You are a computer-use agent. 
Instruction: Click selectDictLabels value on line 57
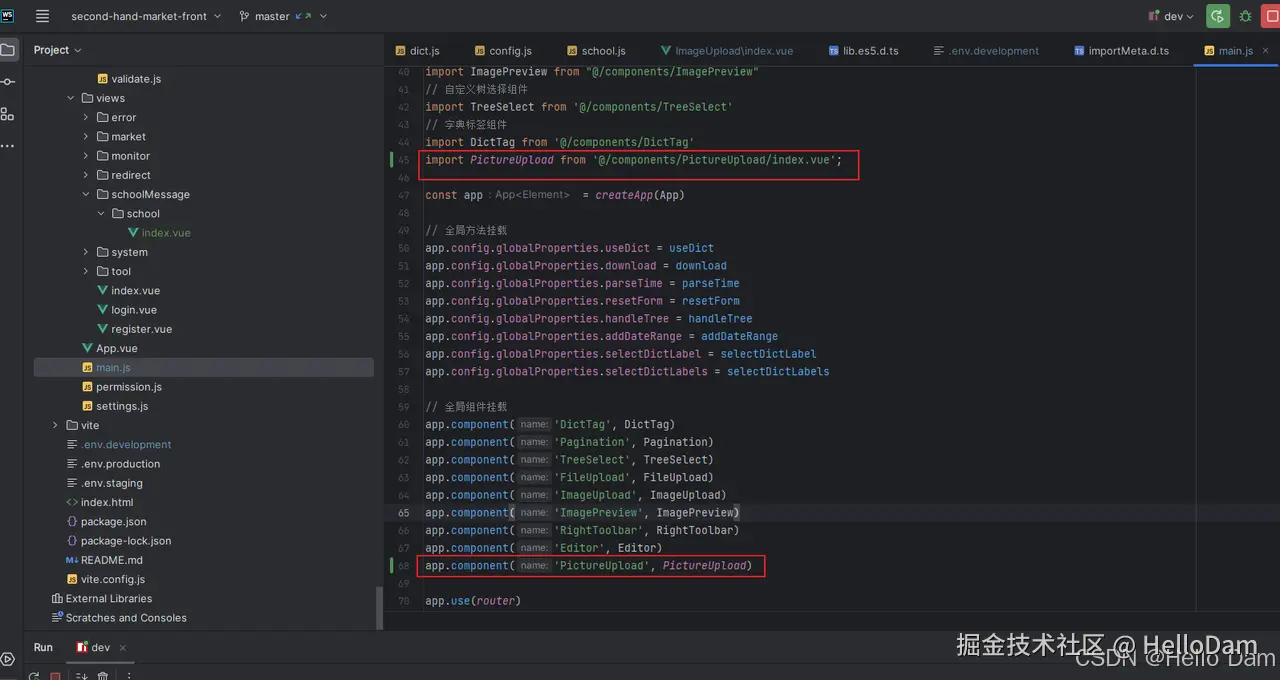tap(778, 372)
